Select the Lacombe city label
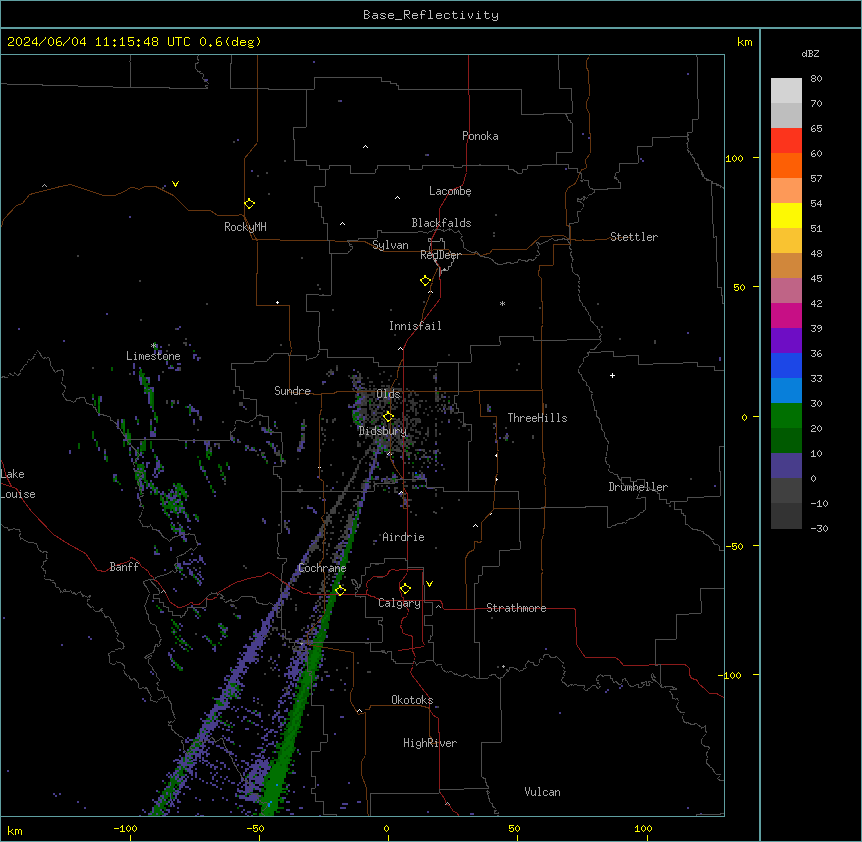Image resolution: width=862 pixels, height=842 pixels. (450, 191)
